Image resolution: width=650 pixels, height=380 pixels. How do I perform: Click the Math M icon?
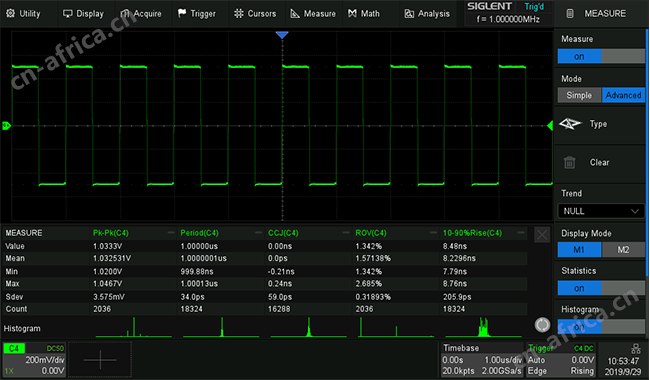point(352,14)
